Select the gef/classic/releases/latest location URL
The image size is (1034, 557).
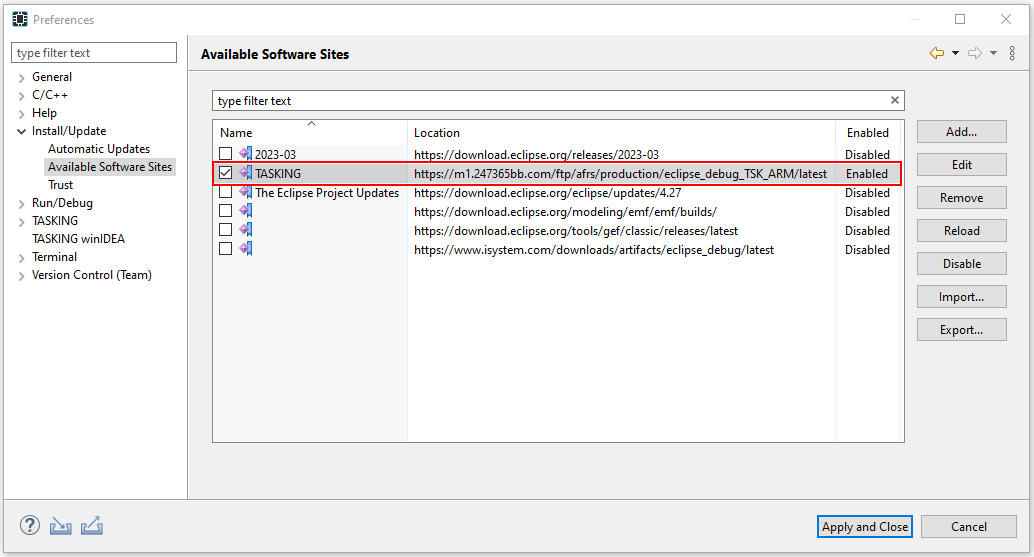click(576, 231)
